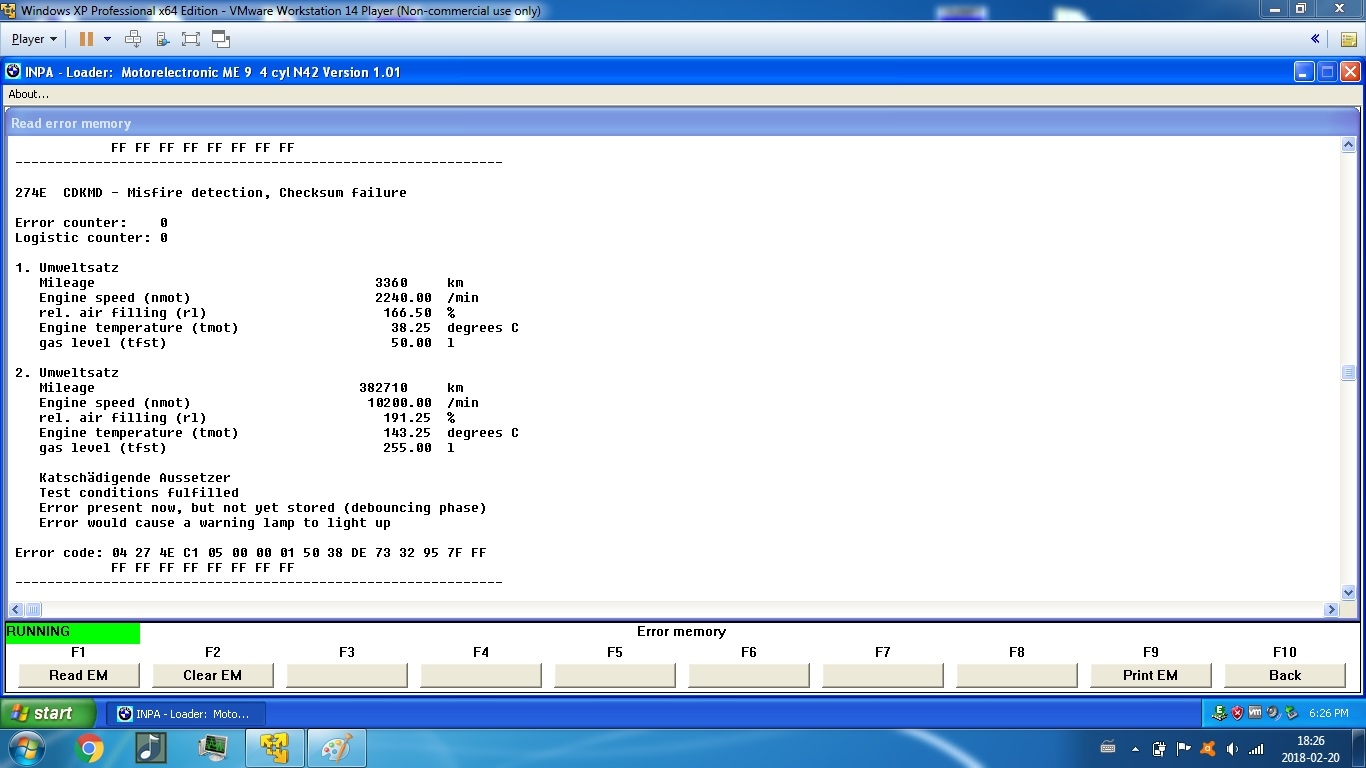Click the '1. Umweltsatz' heading
The height and width of the screenshot is (768, 1366).
[67, 268]
